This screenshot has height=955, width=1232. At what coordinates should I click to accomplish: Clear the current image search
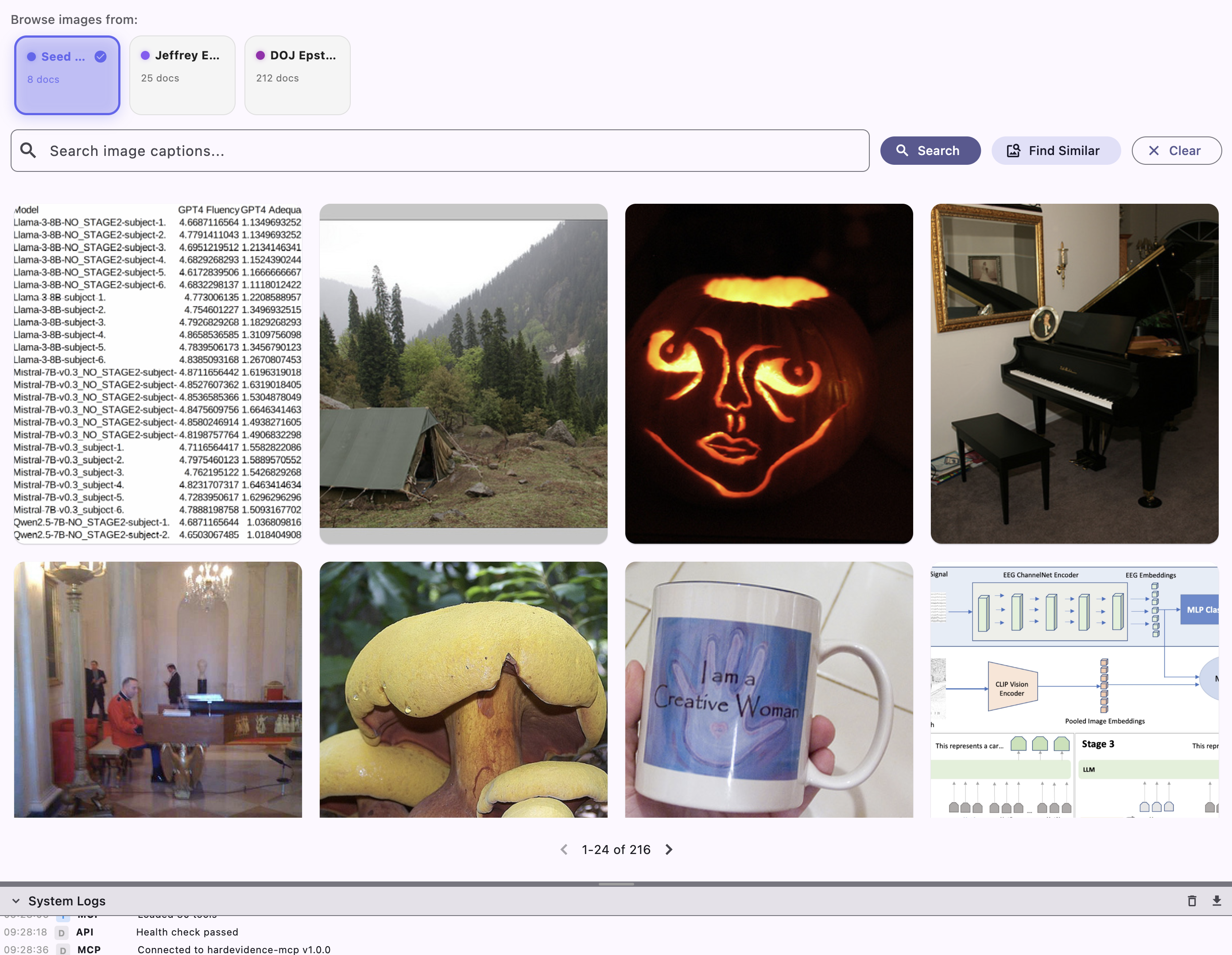[x=1177, y=151]
